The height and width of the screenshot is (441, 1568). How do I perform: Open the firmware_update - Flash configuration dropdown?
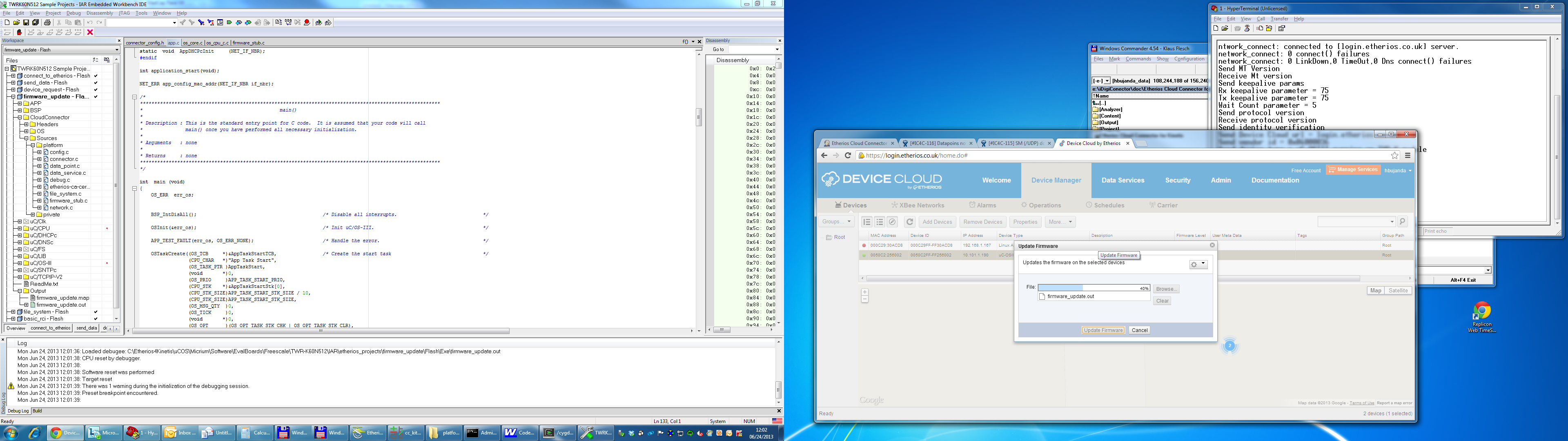(61, 50)
